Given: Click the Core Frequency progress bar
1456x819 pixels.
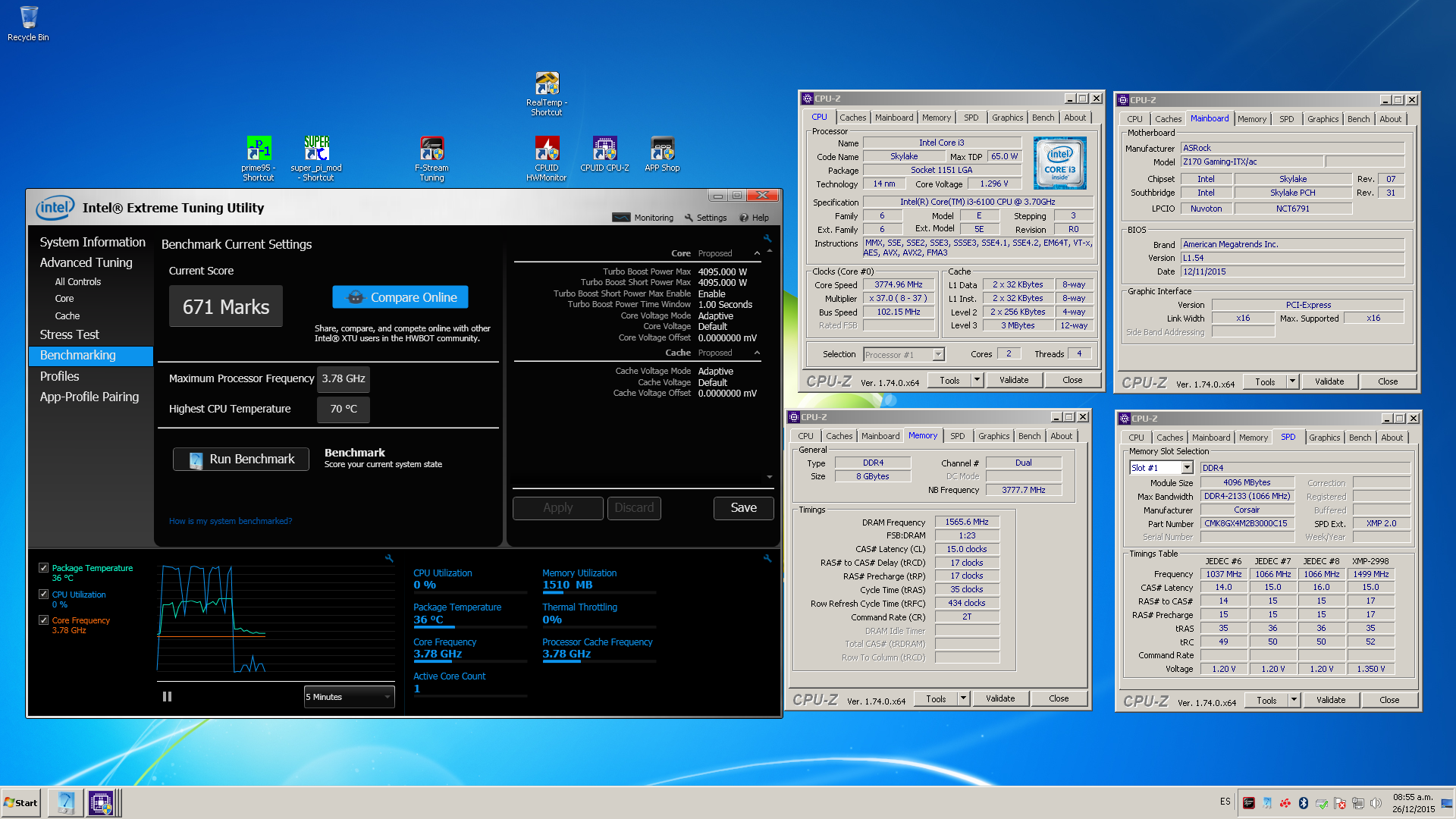Looking at the screenshot, I should [470, 661].
